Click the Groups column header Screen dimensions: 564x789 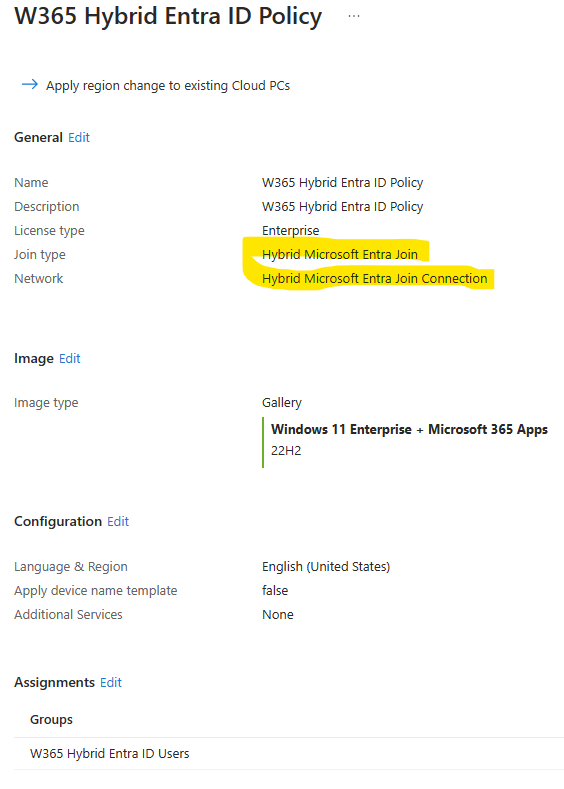(x=51, y=720)
